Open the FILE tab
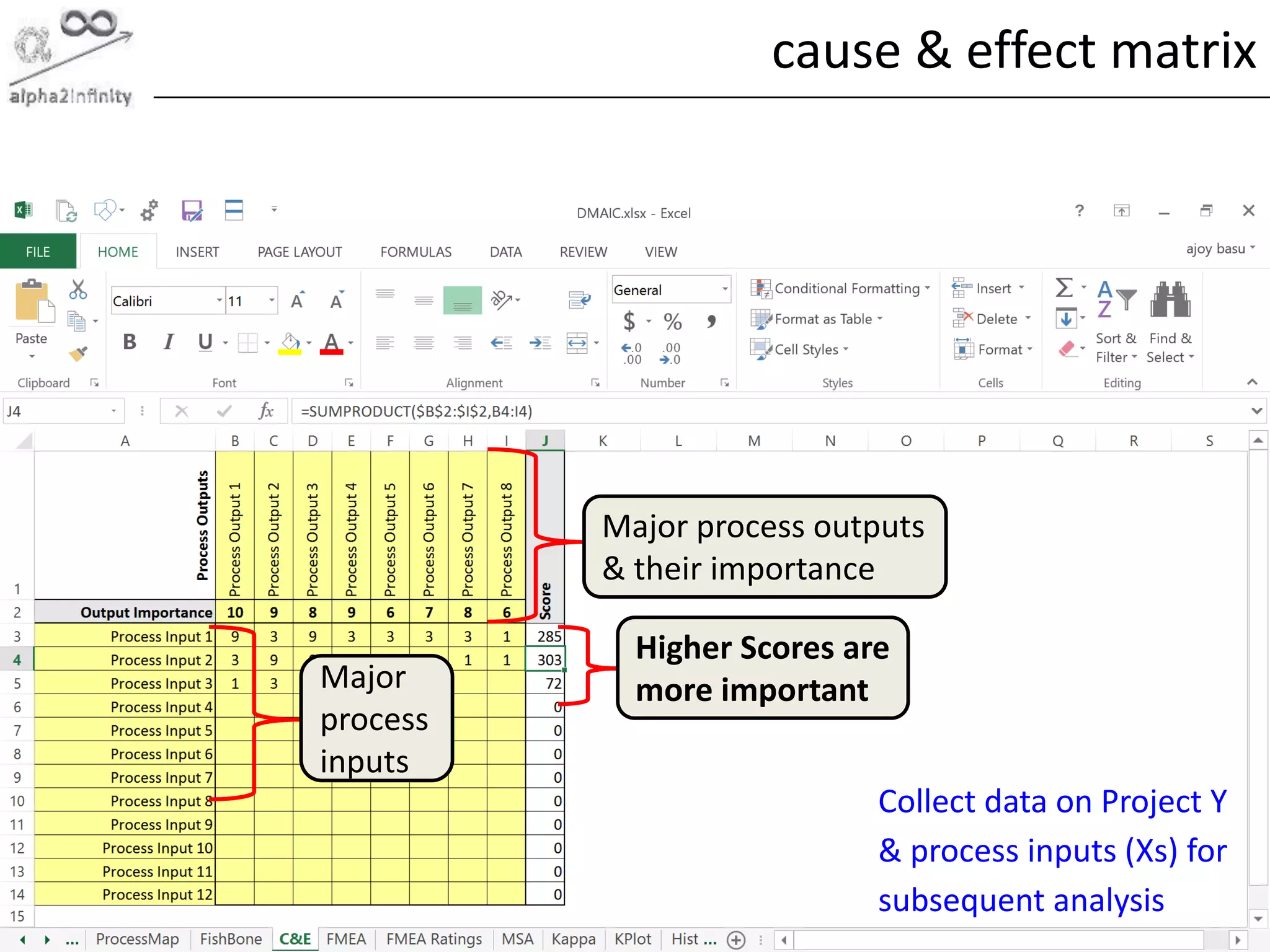Image resolution: width=1270 pixels, height=952 pixels. point(38,252)
